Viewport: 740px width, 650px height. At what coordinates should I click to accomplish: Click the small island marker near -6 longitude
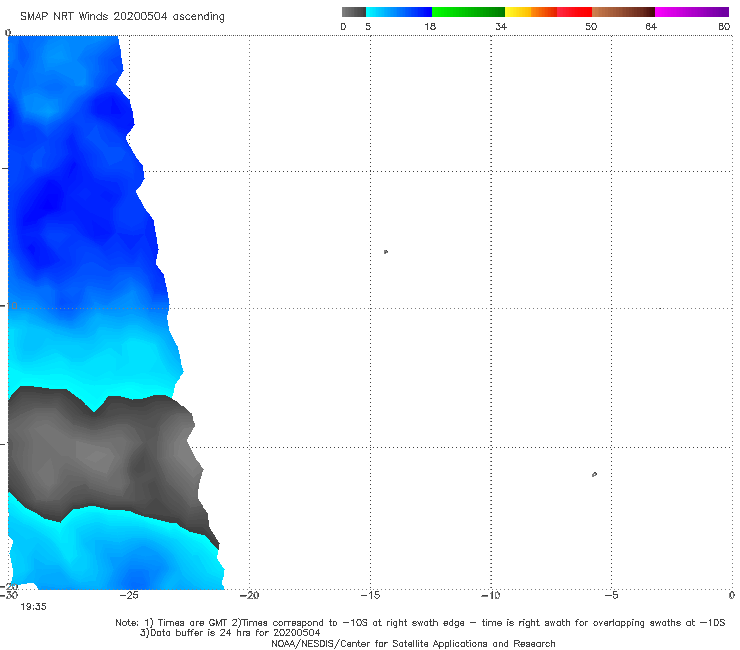[x=594, y=474]
